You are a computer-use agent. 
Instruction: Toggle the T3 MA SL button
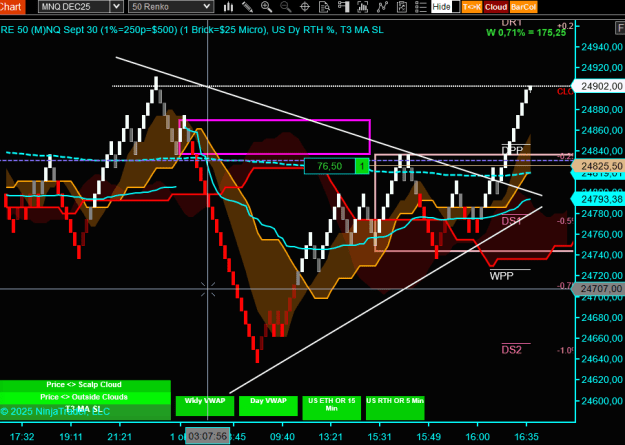(85, 411)
